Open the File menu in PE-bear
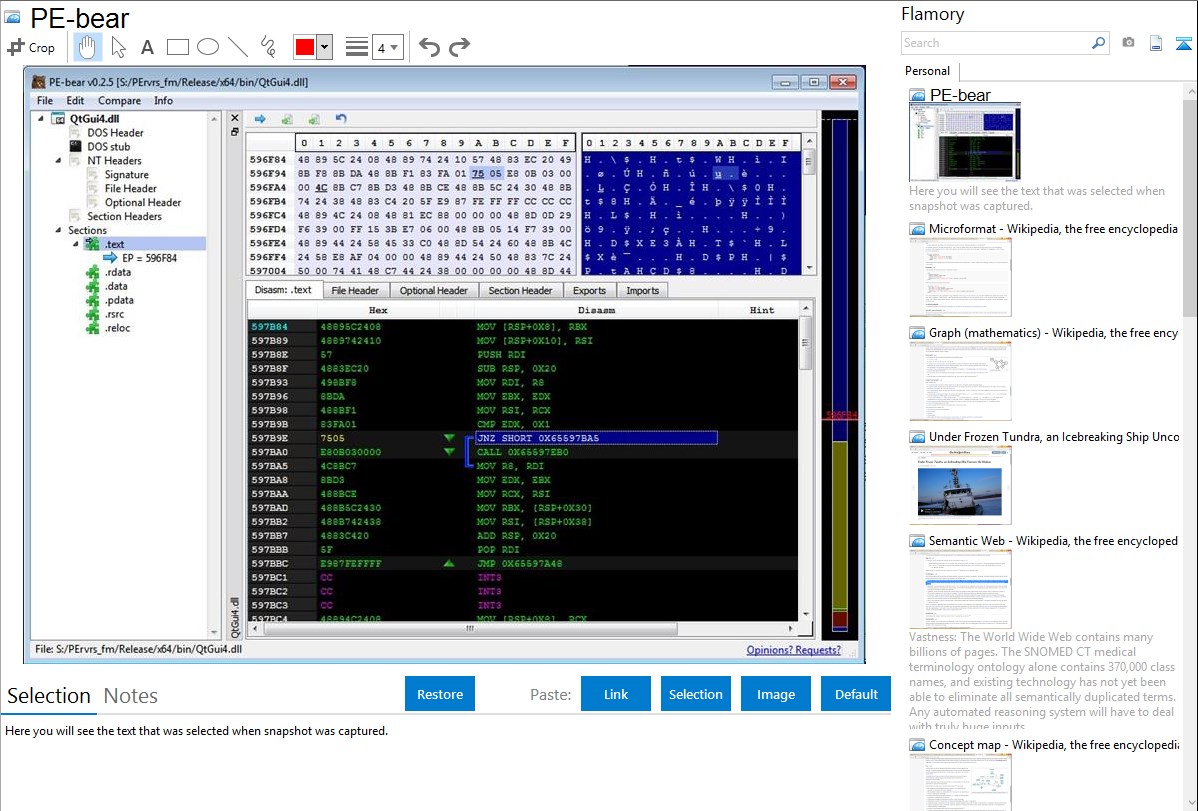This screenshot has width=1198, height=811. tap(45, 101)
